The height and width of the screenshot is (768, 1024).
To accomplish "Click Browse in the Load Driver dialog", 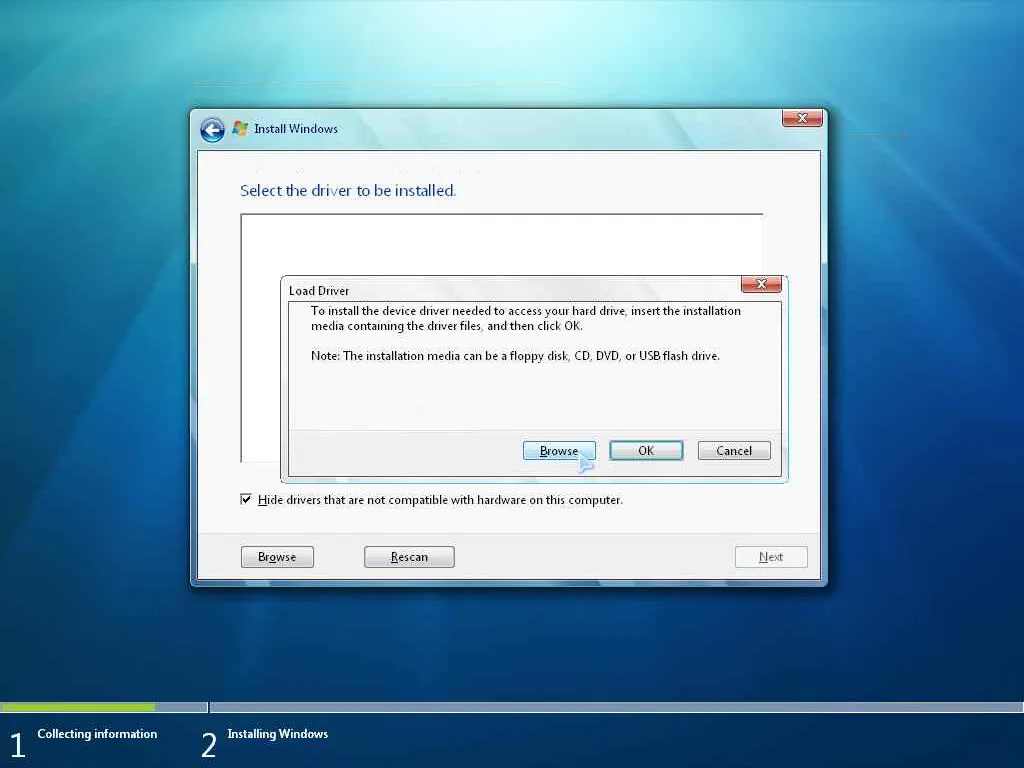I will pyautogui.click(x=559, y=451).
